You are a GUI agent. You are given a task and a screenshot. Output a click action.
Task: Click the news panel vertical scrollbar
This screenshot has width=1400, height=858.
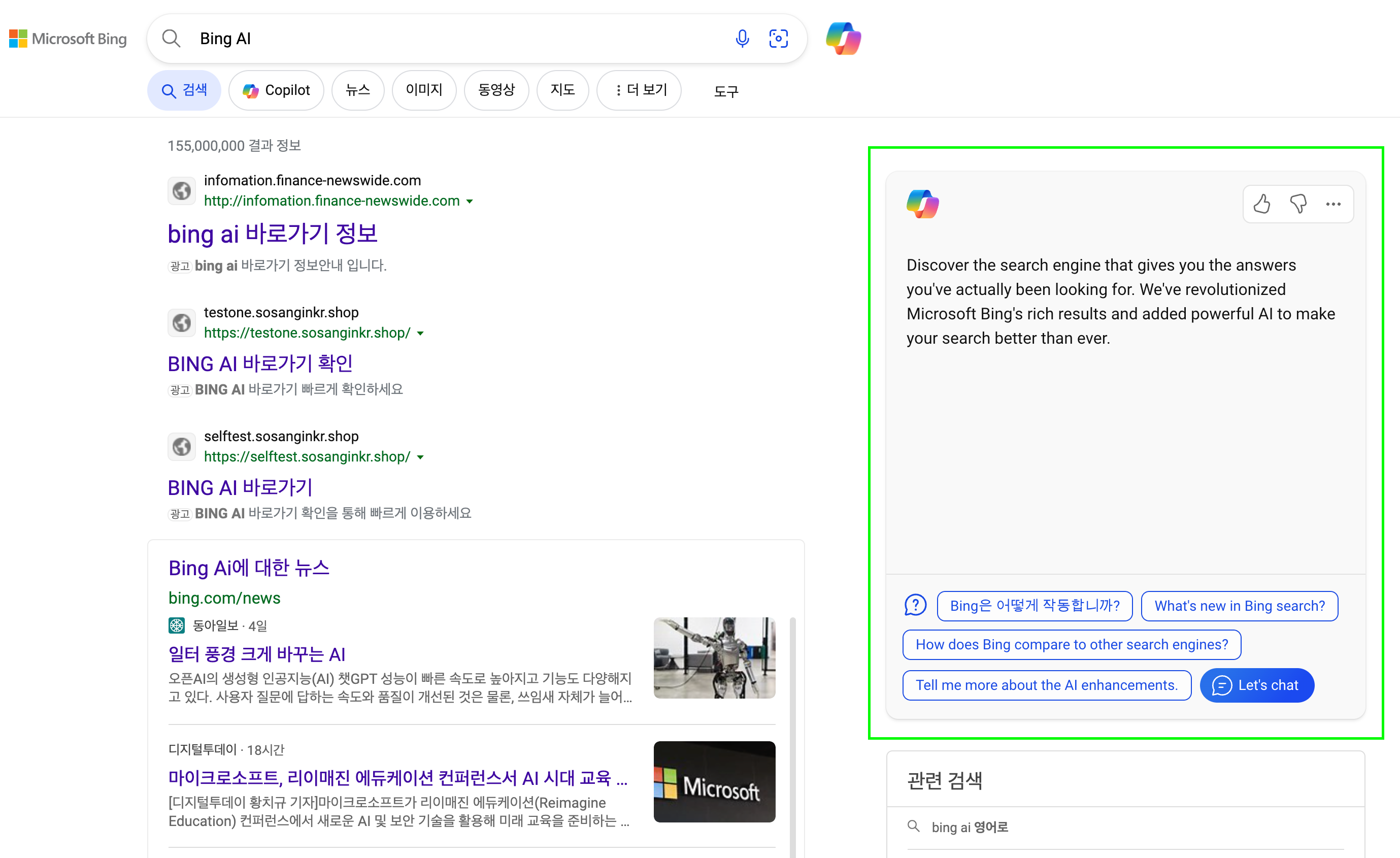tap(792, 739)
